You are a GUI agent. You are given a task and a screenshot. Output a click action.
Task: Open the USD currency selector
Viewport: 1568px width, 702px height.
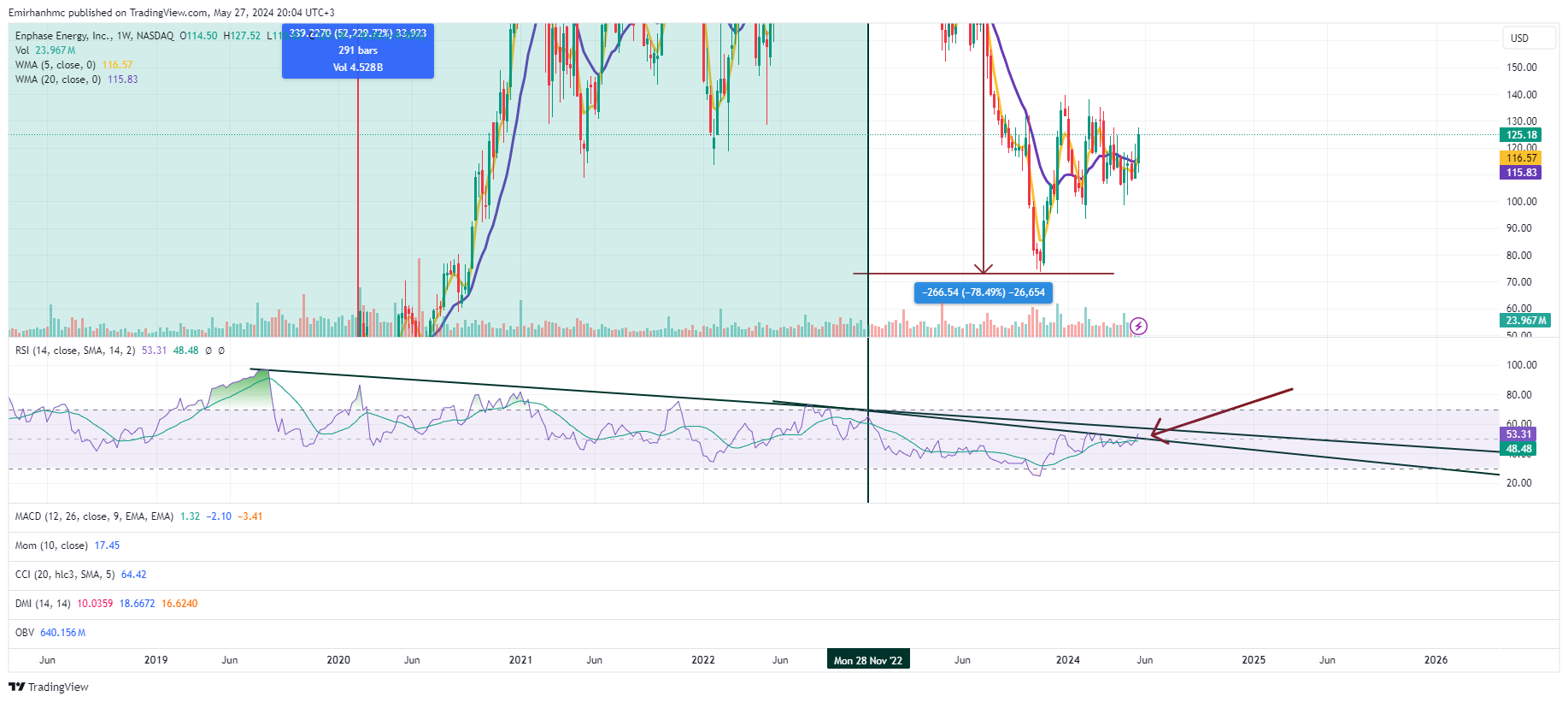tap(1530, 38)
